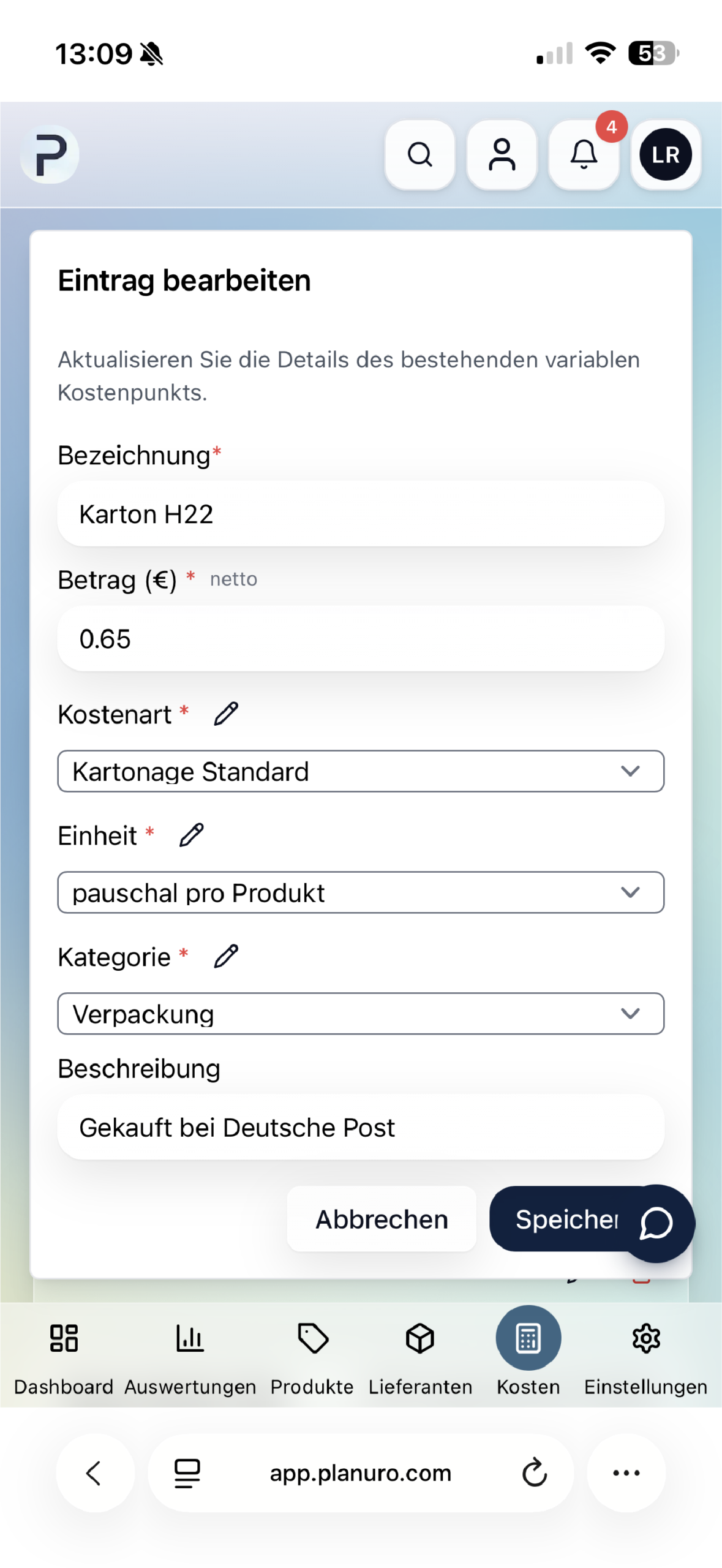Expand the Kostenart dropdown 'Kartonage Standard'
Image resolution: width=722 pixels, height=1568 pixels.
click(x=361, y=771)
